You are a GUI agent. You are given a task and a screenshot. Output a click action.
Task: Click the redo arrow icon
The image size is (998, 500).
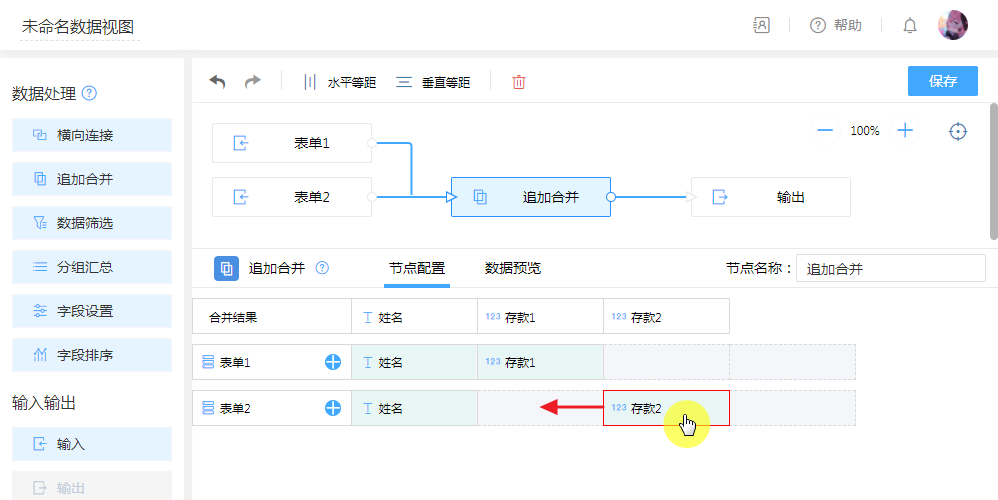[252, 82]
